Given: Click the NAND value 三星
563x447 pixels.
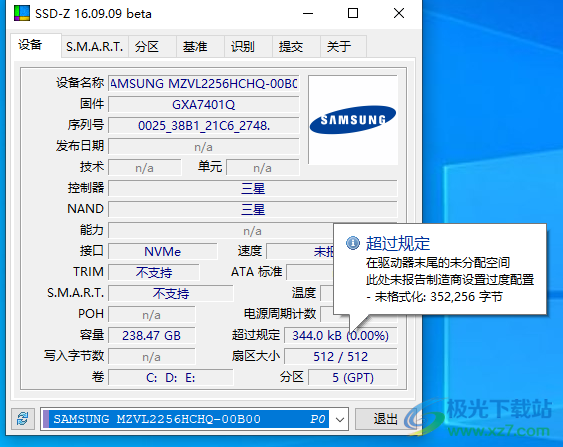Looking at the screenshot, I should (253, 209).
